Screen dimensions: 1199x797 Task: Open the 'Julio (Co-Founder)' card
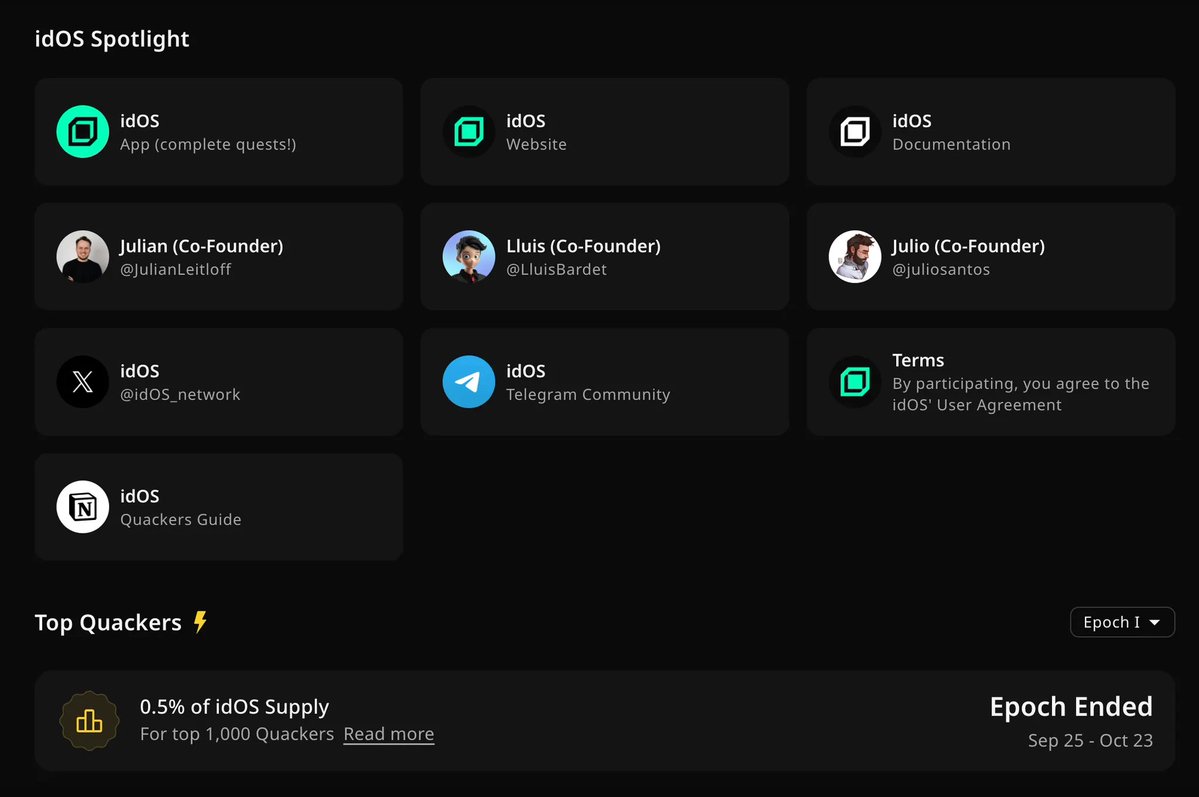tap(991, 257)
